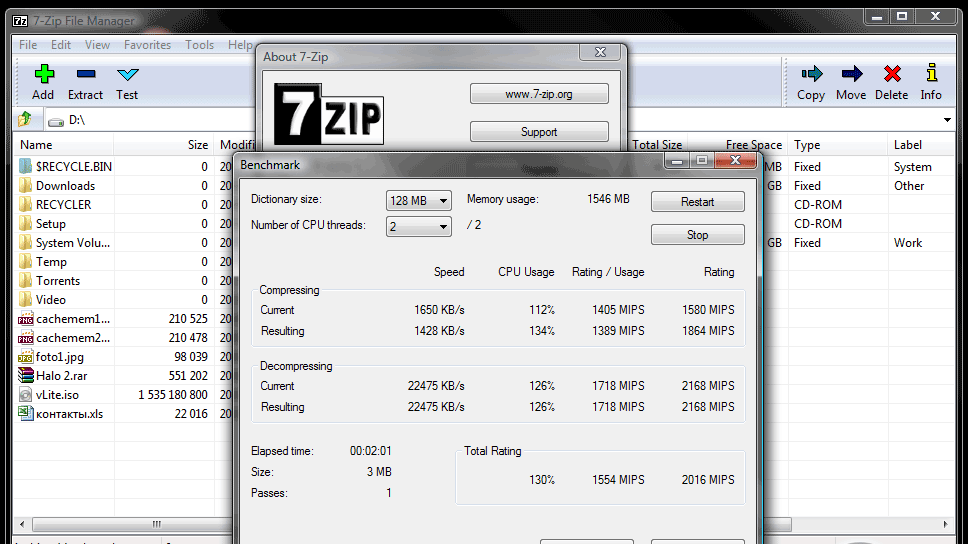This screenshot has height=544, width=968.
Task: Select the cachemem1 PNG file icon
Action: point(25,319)
